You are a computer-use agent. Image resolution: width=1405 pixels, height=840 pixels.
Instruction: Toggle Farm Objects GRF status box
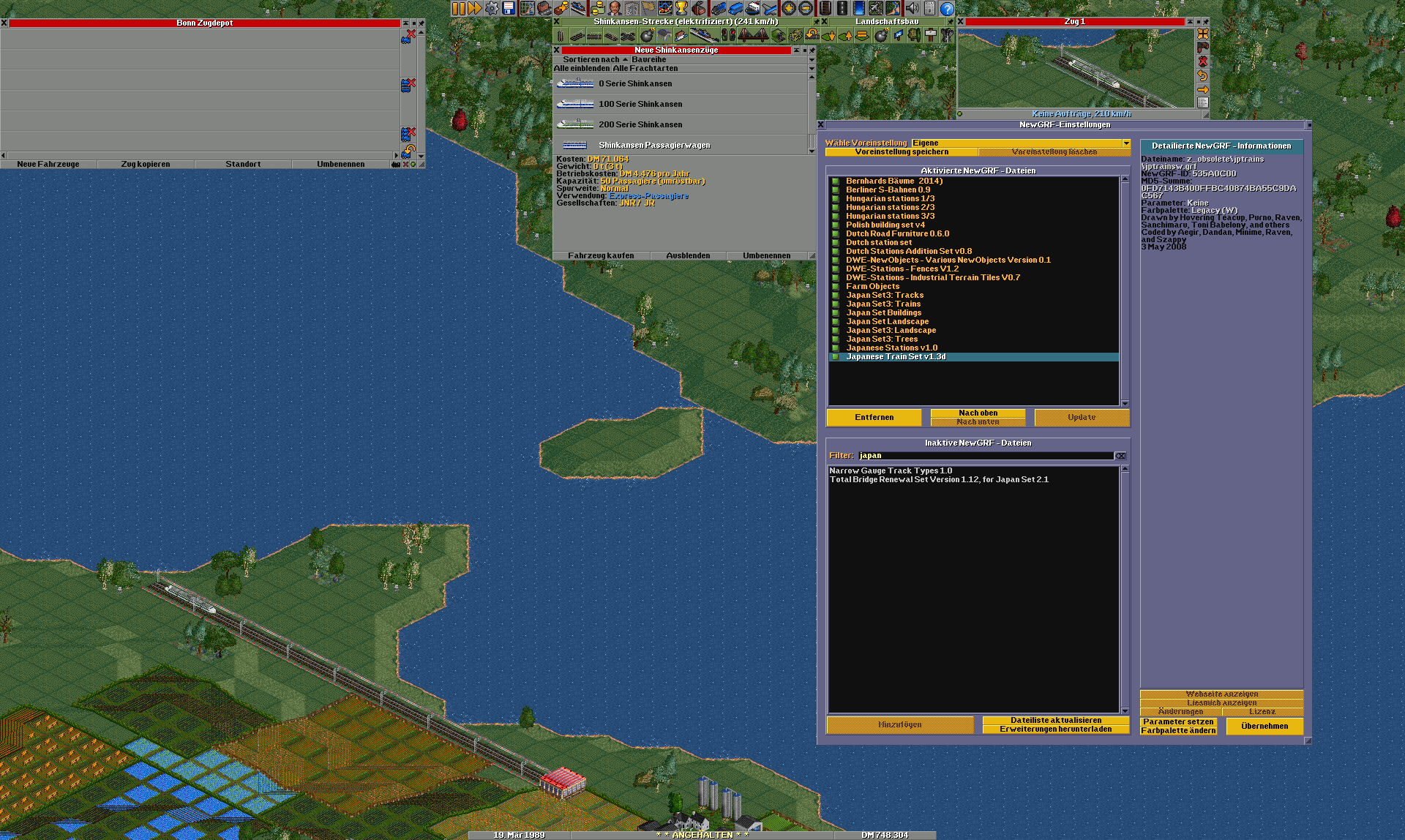(835, 287)
